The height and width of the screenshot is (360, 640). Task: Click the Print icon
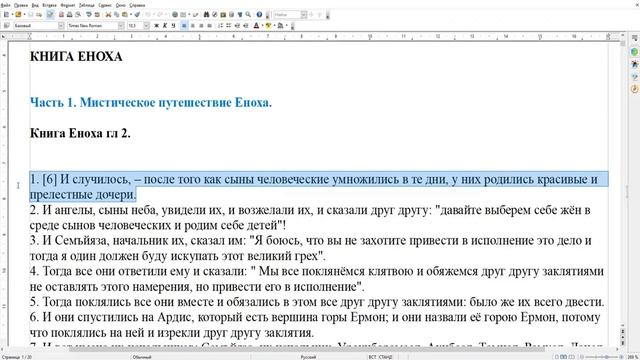[x=69, y=15]
